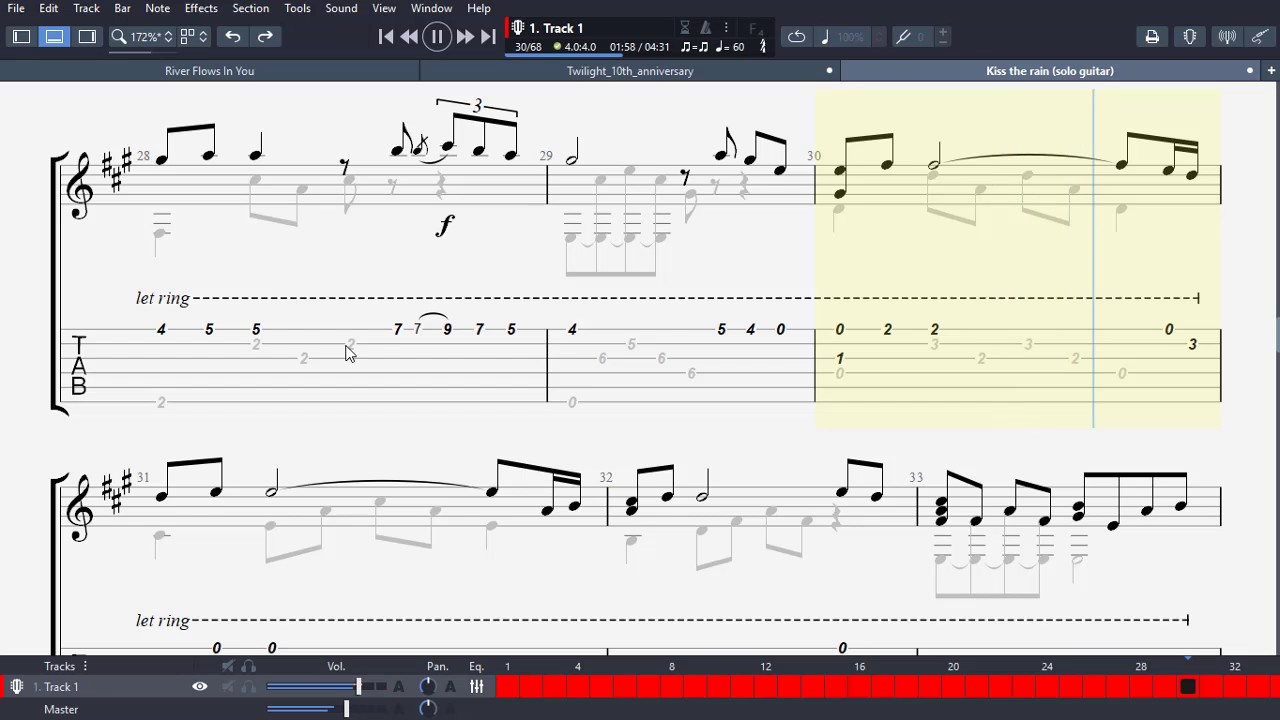The width and height of the screenshot is (1280, 720).
Task: Mute Track 1
Action: tap(228, 687)
